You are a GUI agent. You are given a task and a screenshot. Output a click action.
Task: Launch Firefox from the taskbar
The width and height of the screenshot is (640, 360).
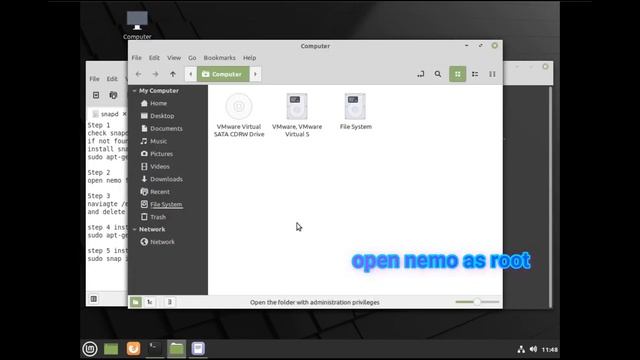pos(133,349)
